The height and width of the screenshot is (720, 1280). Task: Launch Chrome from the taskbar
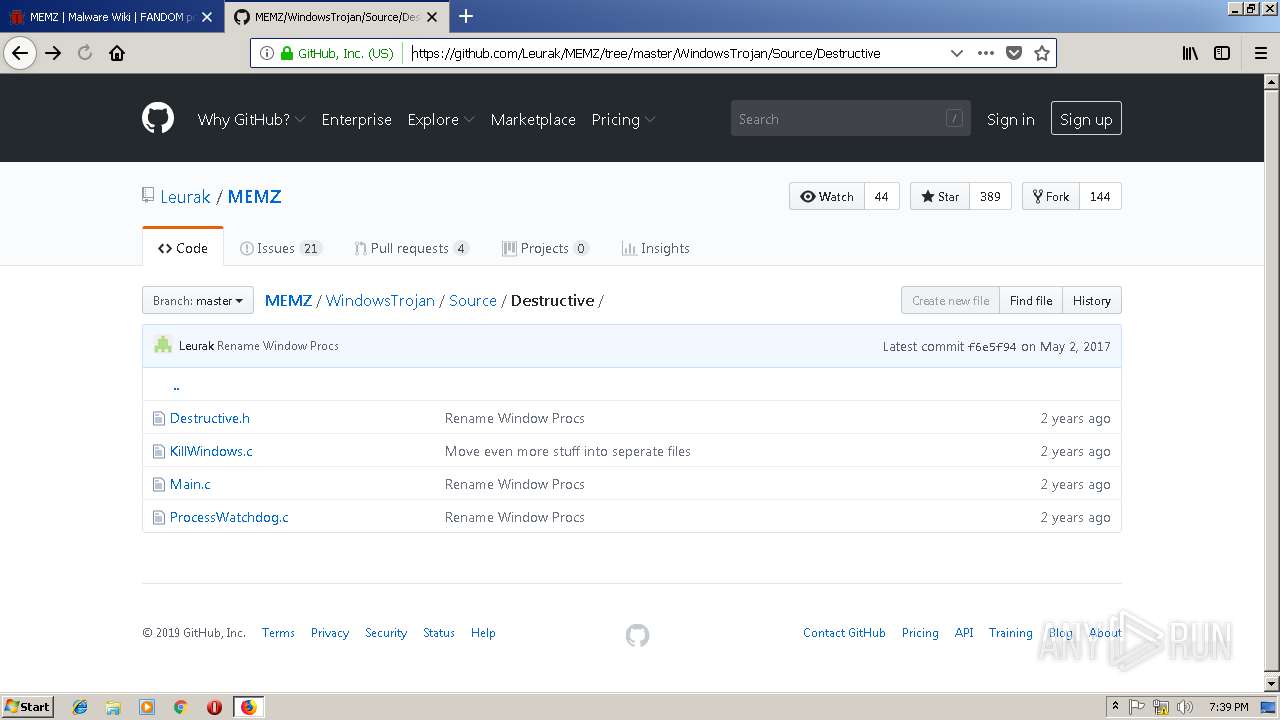[181, 707]
